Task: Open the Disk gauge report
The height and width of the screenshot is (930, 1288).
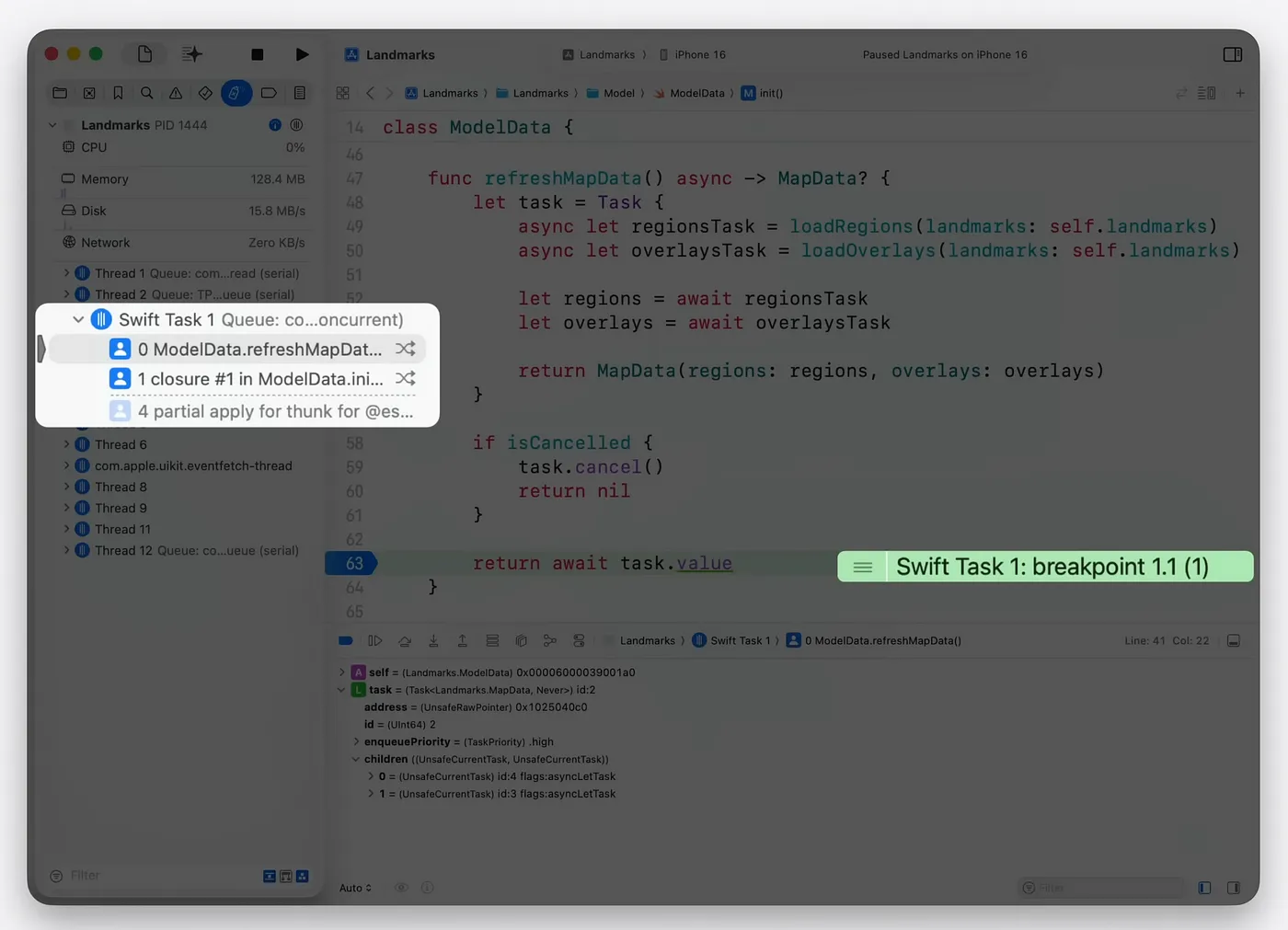Action: coord(183,211)
